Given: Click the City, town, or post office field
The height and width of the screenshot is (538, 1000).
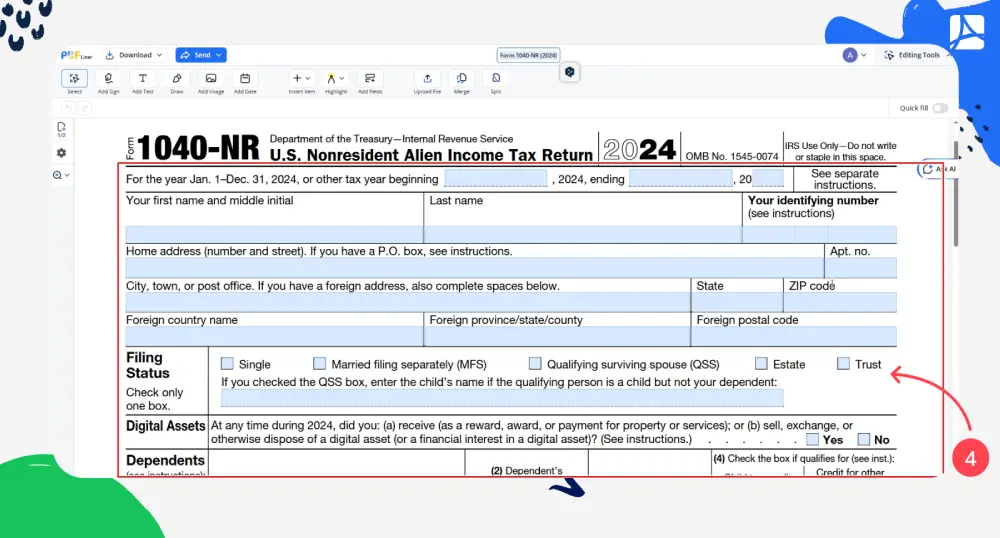Looking at the screenshot, I should click(x=408, y=302).
